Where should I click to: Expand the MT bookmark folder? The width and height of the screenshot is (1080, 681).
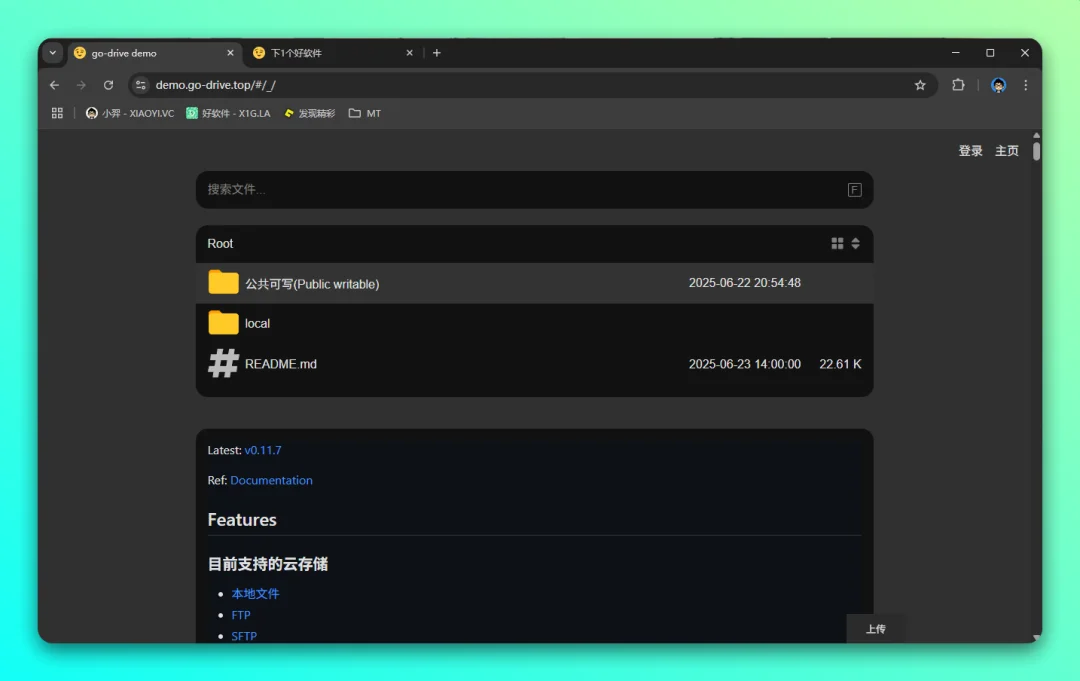point(364,113)
